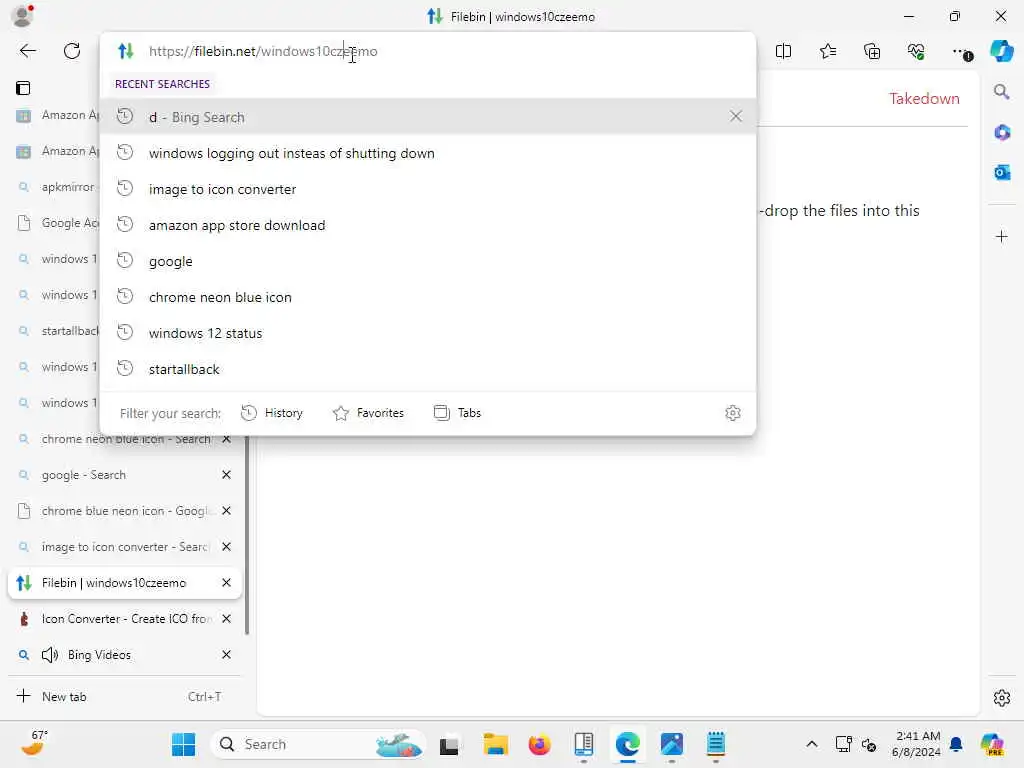Select 'windows logging out insteas of shutting down' suggestion
Image resolution: width=1024 pixels, height=768 pixels.
[428, 153]
